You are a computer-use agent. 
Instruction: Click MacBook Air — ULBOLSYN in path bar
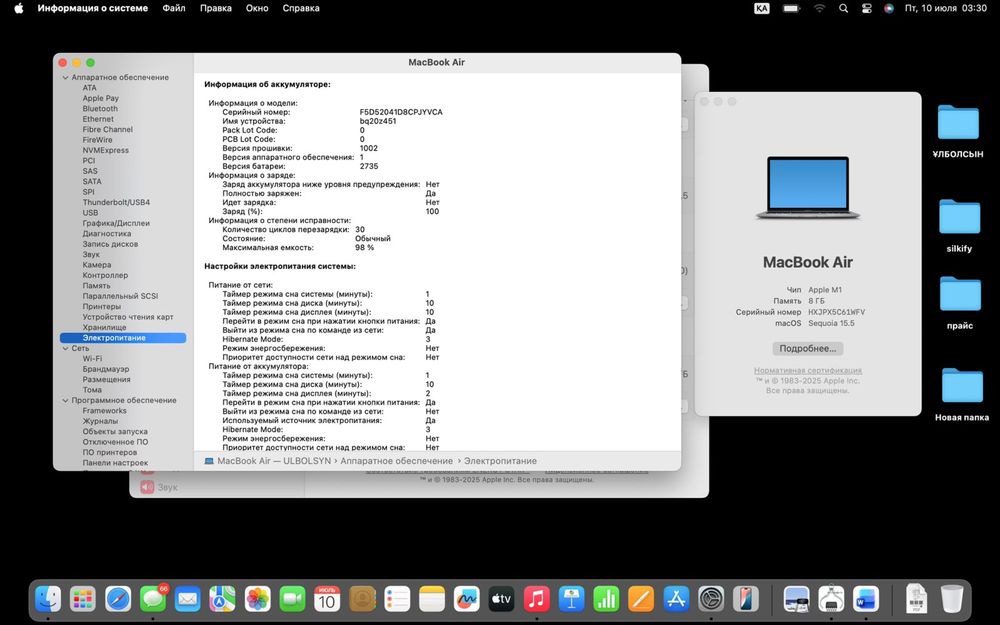tap(274, 460)
